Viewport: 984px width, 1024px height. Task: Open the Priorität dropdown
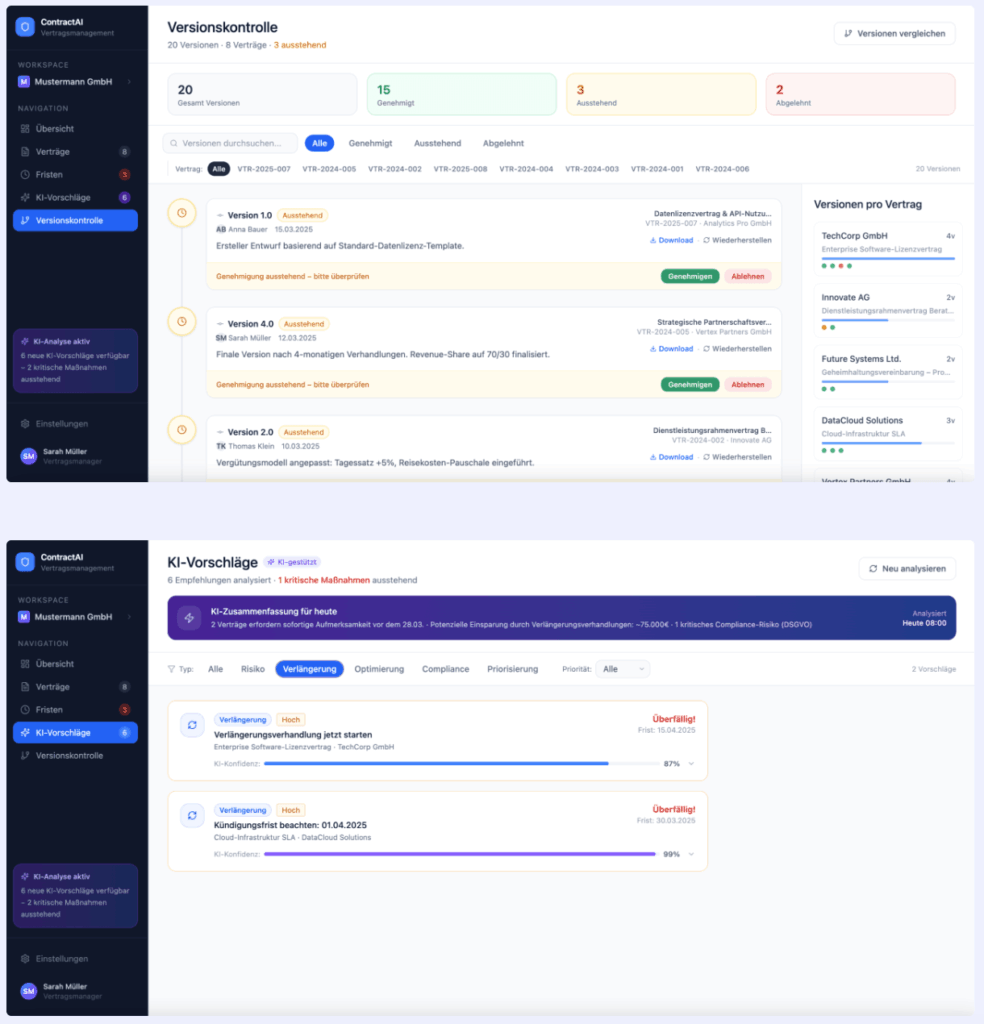[x=622, y=669]
